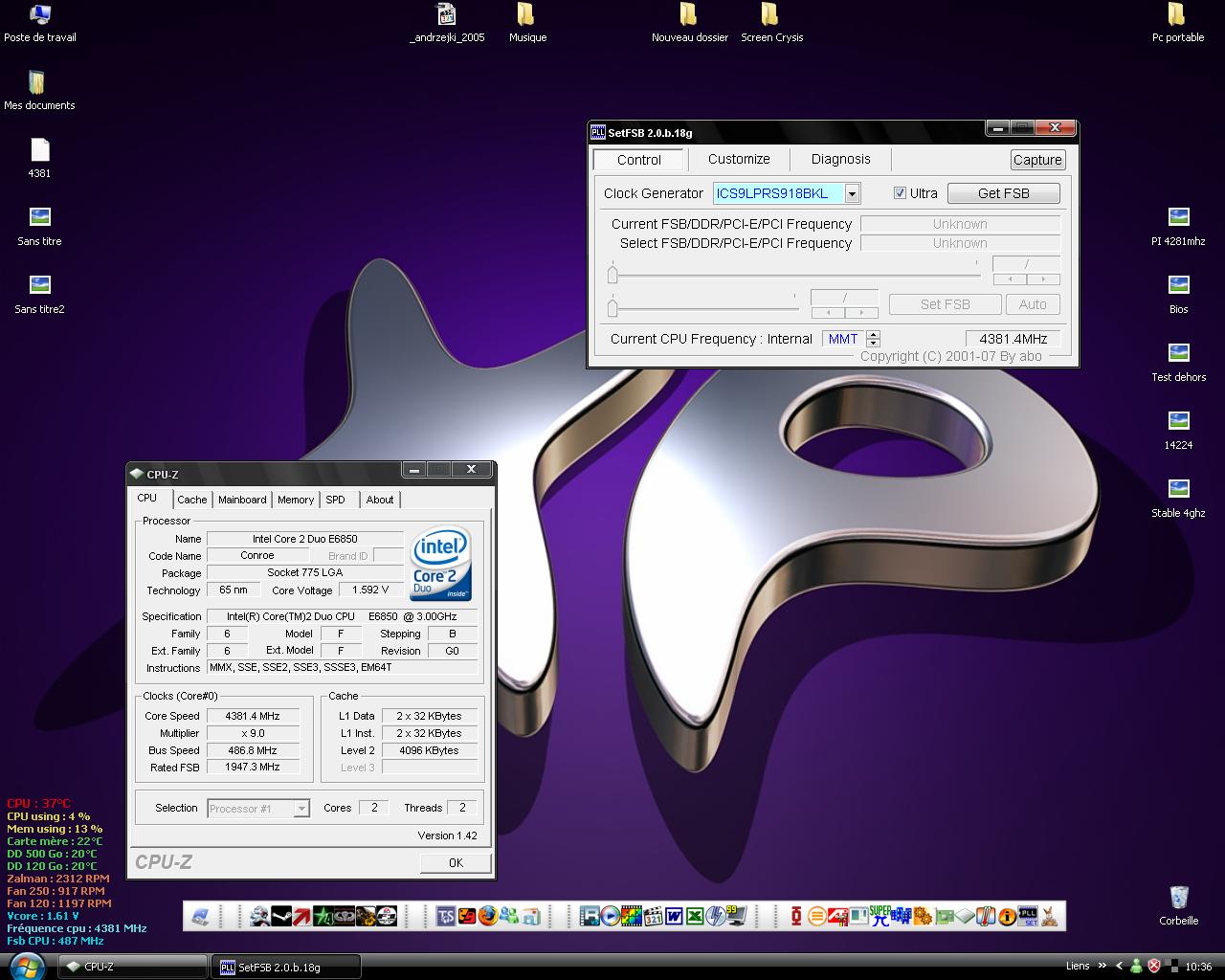Open Media Player Classic 321 icon

pos(654,916)
